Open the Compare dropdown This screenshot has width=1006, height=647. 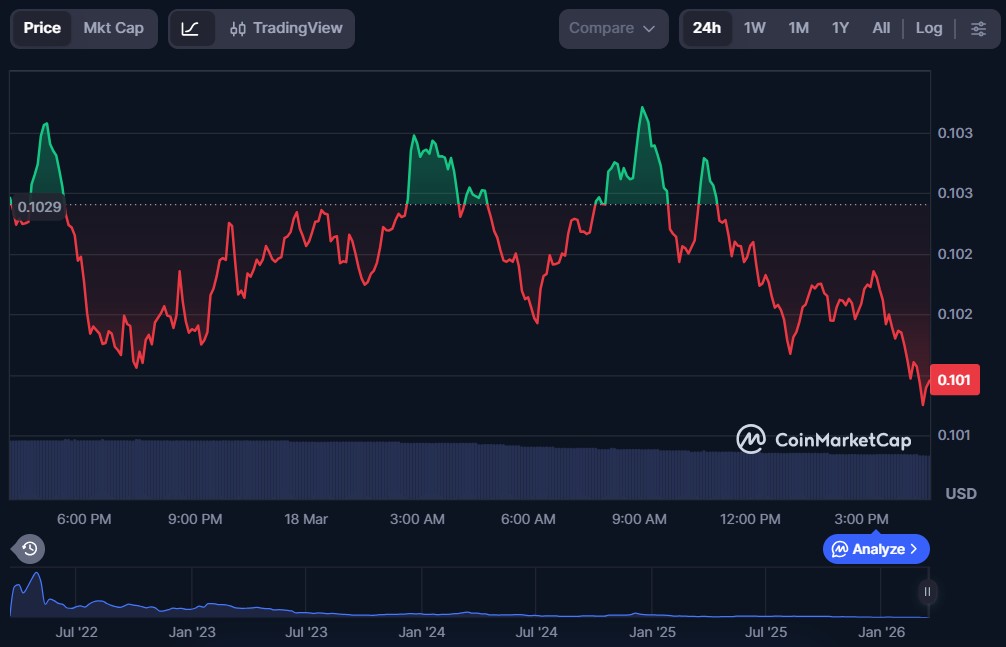(x=612, y=29)
